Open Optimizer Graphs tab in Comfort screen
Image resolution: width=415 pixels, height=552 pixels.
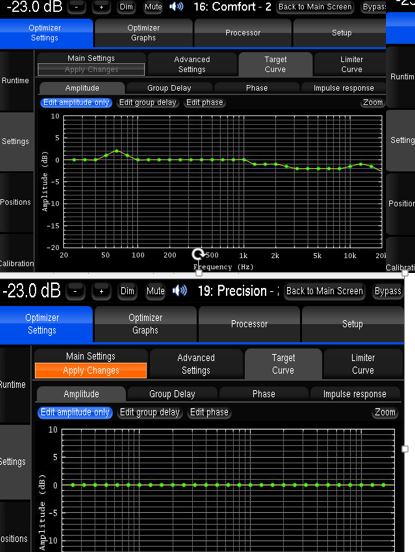coord(144,33)
